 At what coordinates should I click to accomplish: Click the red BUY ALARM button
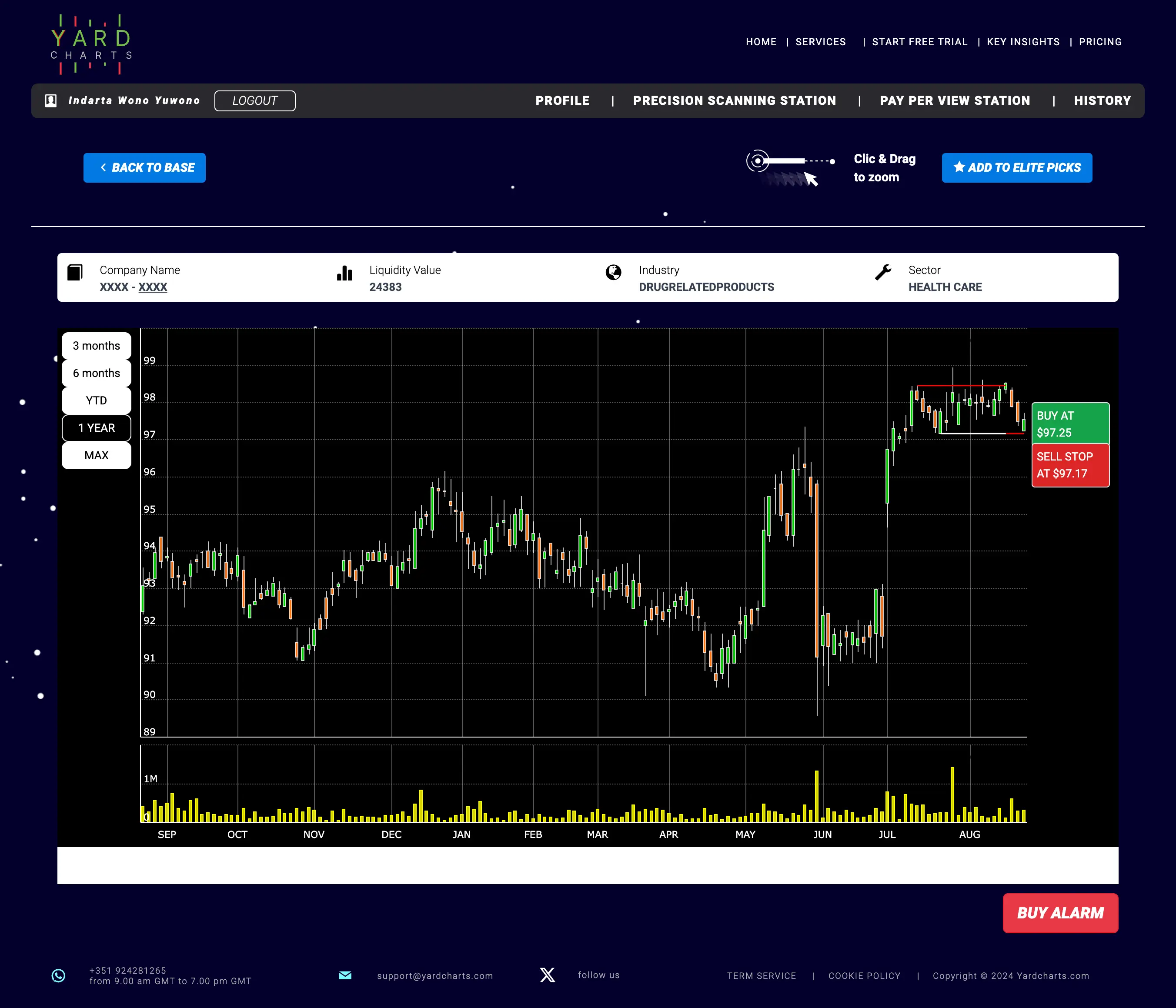point(1060,913)
